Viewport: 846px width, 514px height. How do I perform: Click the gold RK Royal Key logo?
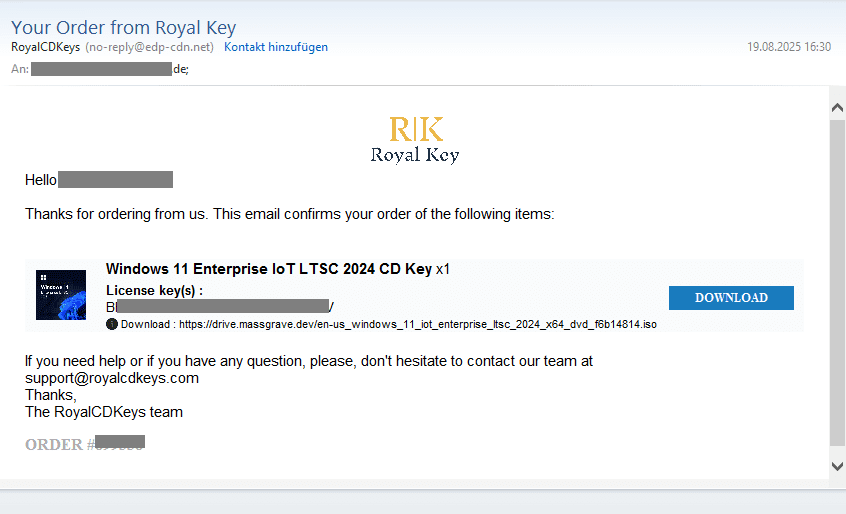(x=415, y=139)
